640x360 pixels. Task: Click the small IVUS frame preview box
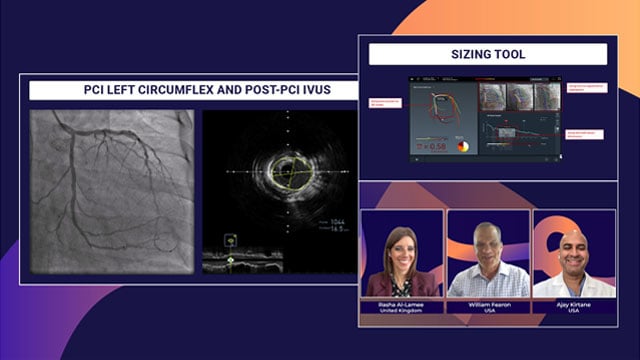click(231, 240)
